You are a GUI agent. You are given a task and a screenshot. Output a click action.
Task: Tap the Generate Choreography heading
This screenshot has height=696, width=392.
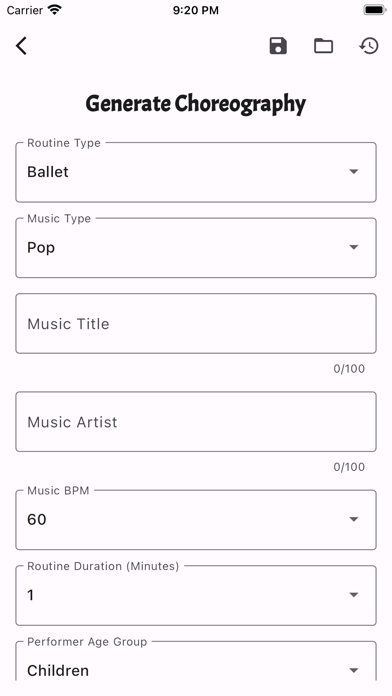click(196, 104)
